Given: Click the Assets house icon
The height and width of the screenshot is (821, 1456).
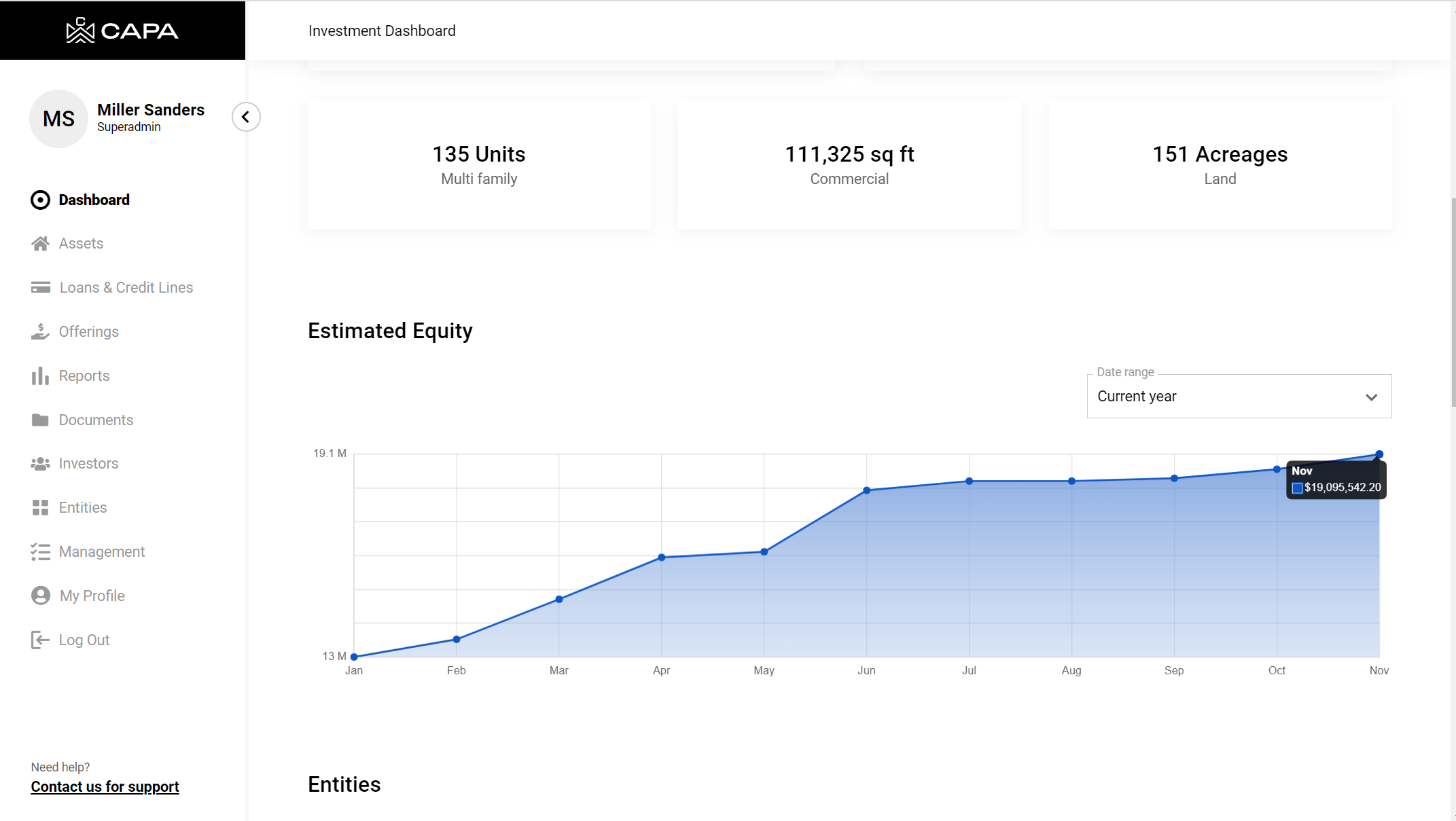Looking at the screenshot, I should 40,244.
